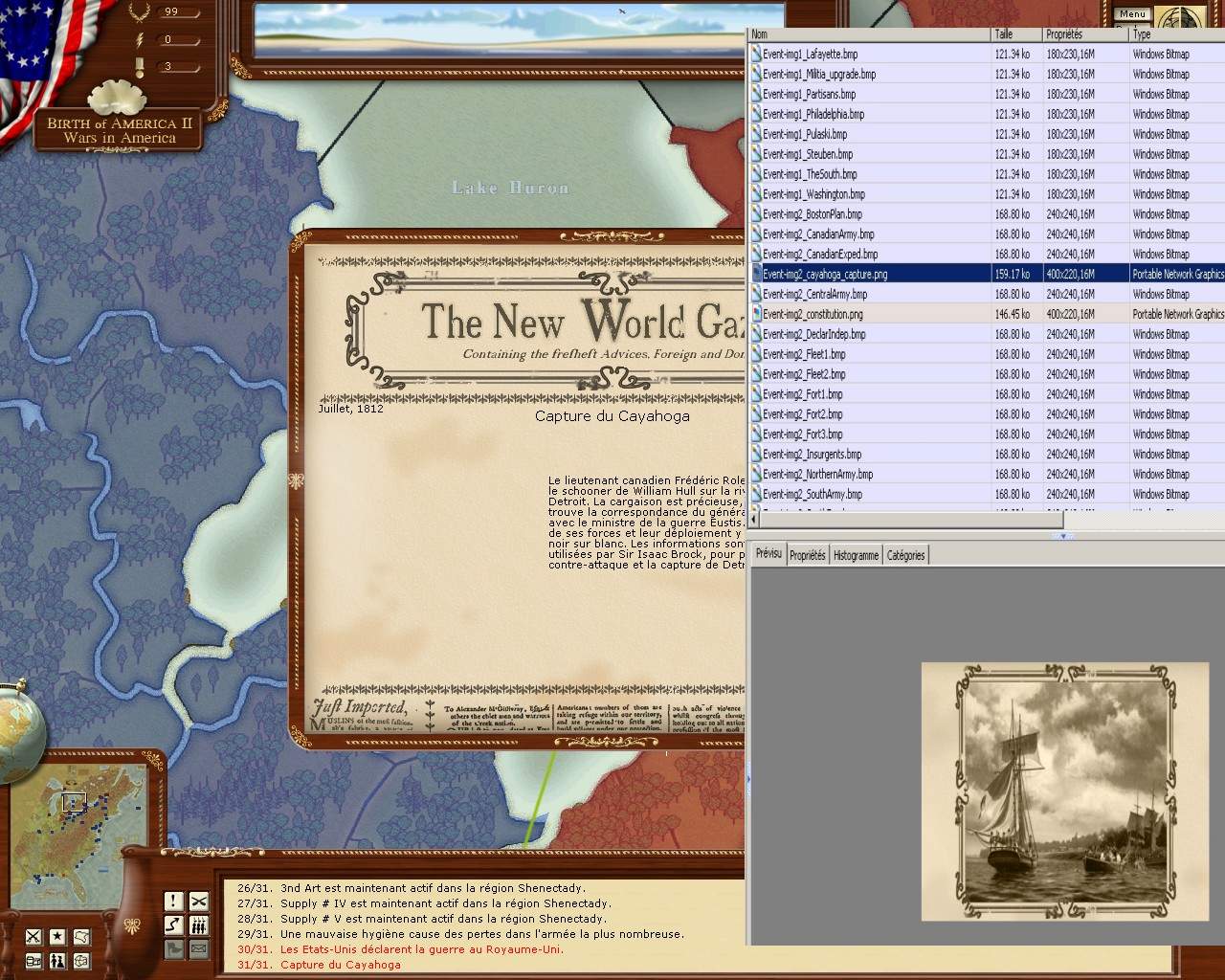Click the exclamation mark message filter icon
Image resolution: width=1225 pixels, height=980 pixels.
coord(173,901)
